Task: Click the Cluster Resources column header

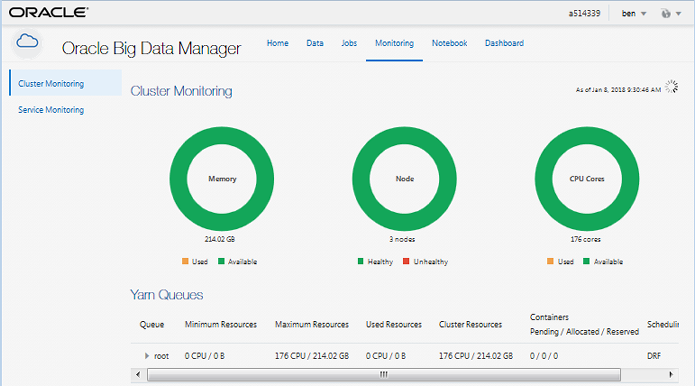Action: click(470, 324)
